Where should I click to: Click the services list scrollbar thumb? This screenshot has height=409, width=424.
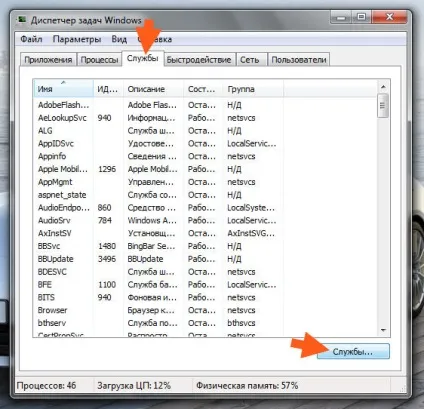[x=383, y=106]
